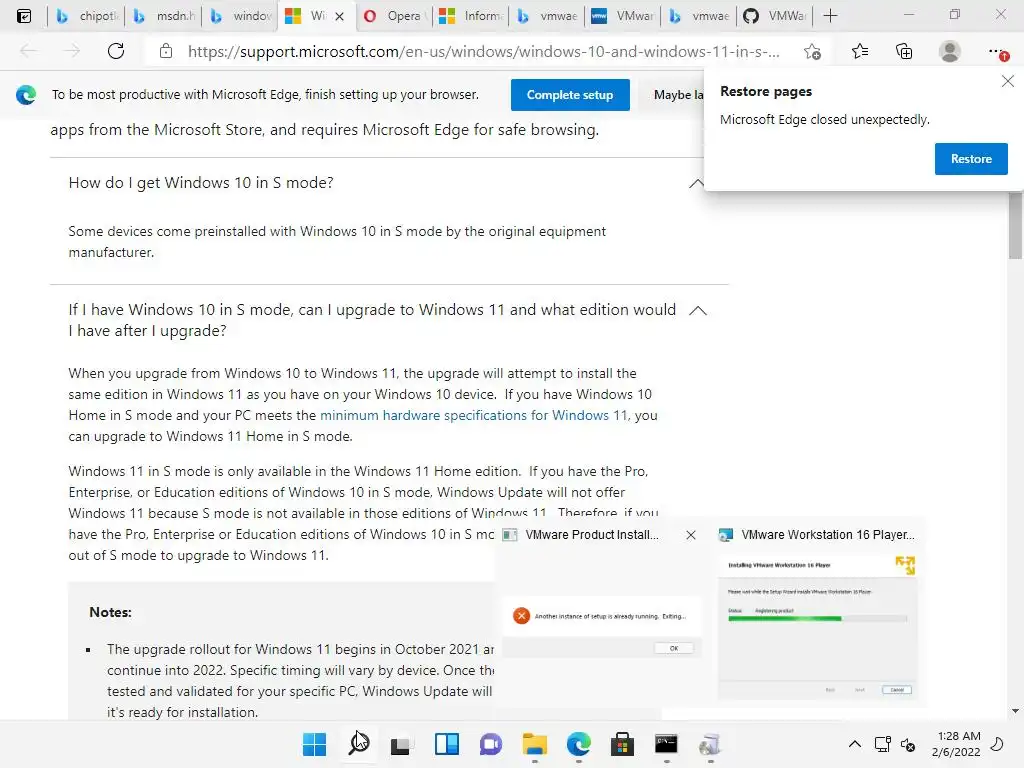Open Microsoft Store from taskbar
Image resolution: width=1024 pixels, height=768 pixels.
pos(622,744)
